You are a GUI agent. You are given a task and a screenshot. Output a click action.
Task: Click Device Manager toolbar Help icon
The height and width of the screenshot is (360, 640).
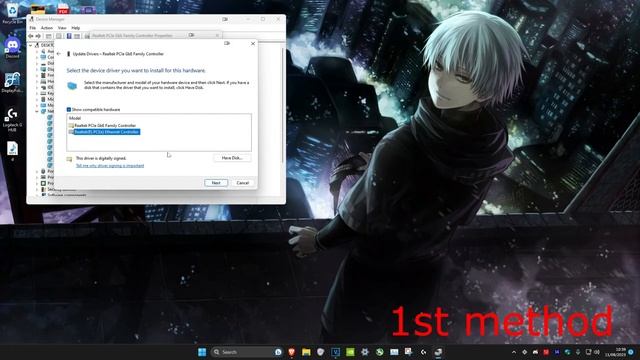(69, 36)
